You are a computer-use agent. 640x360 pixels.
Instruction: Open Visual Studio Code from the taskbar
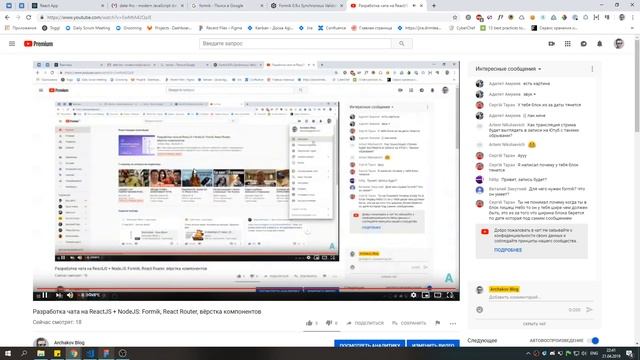pos(90,353)
